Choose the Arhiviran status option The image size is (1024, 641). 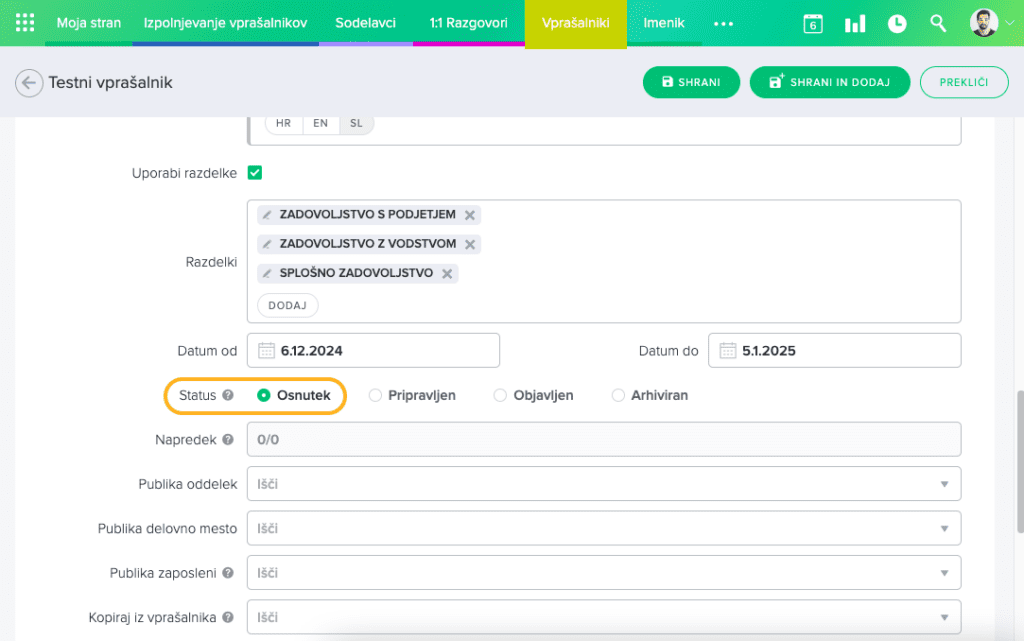618,396
